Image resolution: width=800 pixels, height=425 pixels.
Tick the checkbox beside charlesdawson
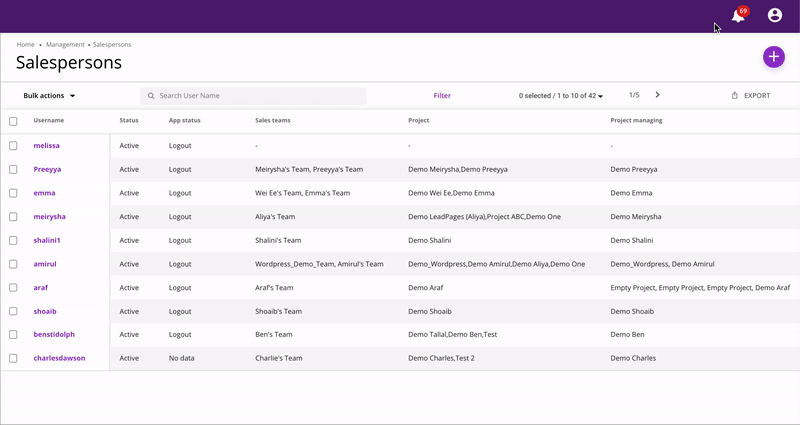(13, 358)
